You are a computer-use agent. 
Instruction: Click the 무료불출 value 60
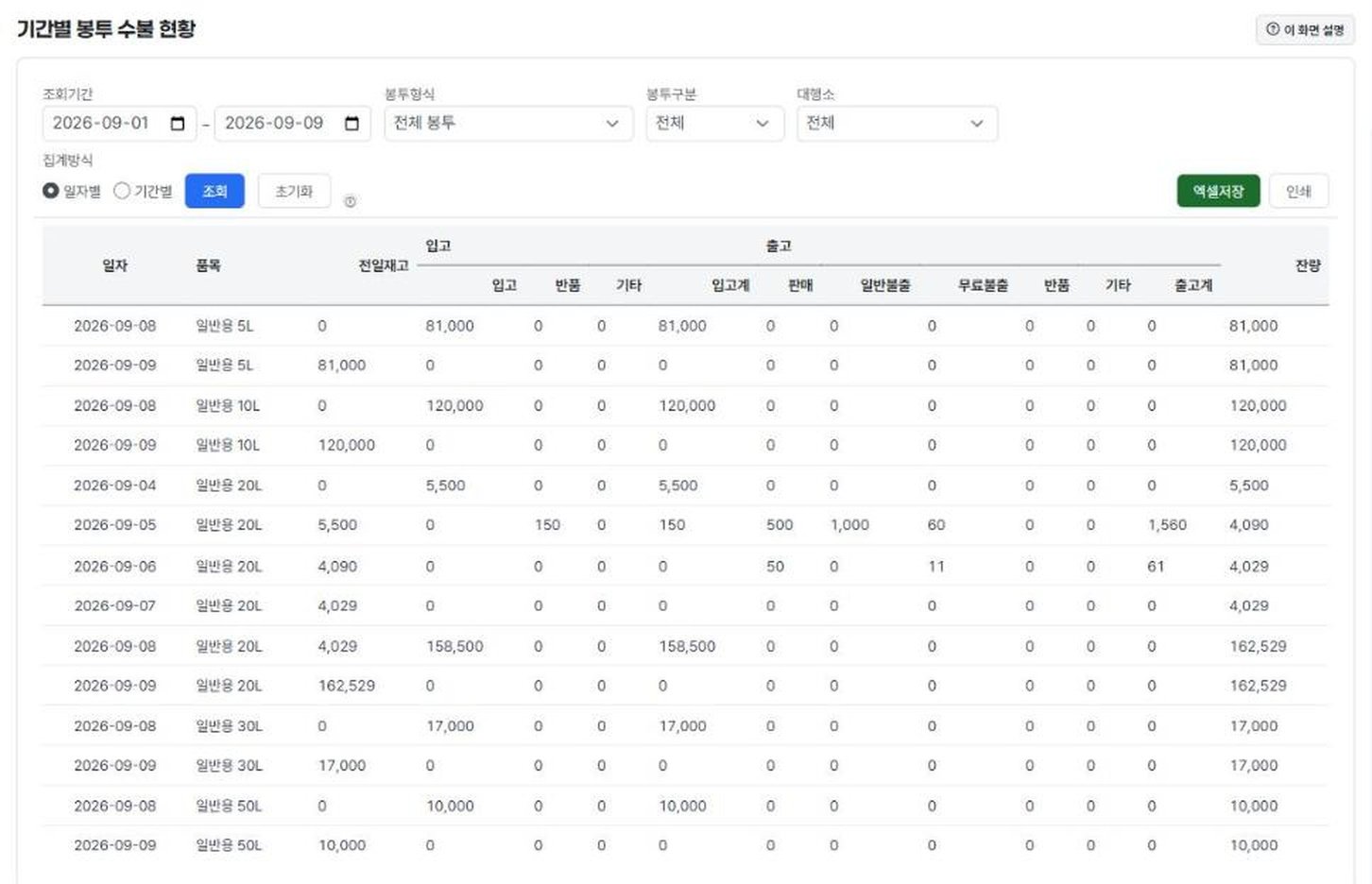coord(936,525)
